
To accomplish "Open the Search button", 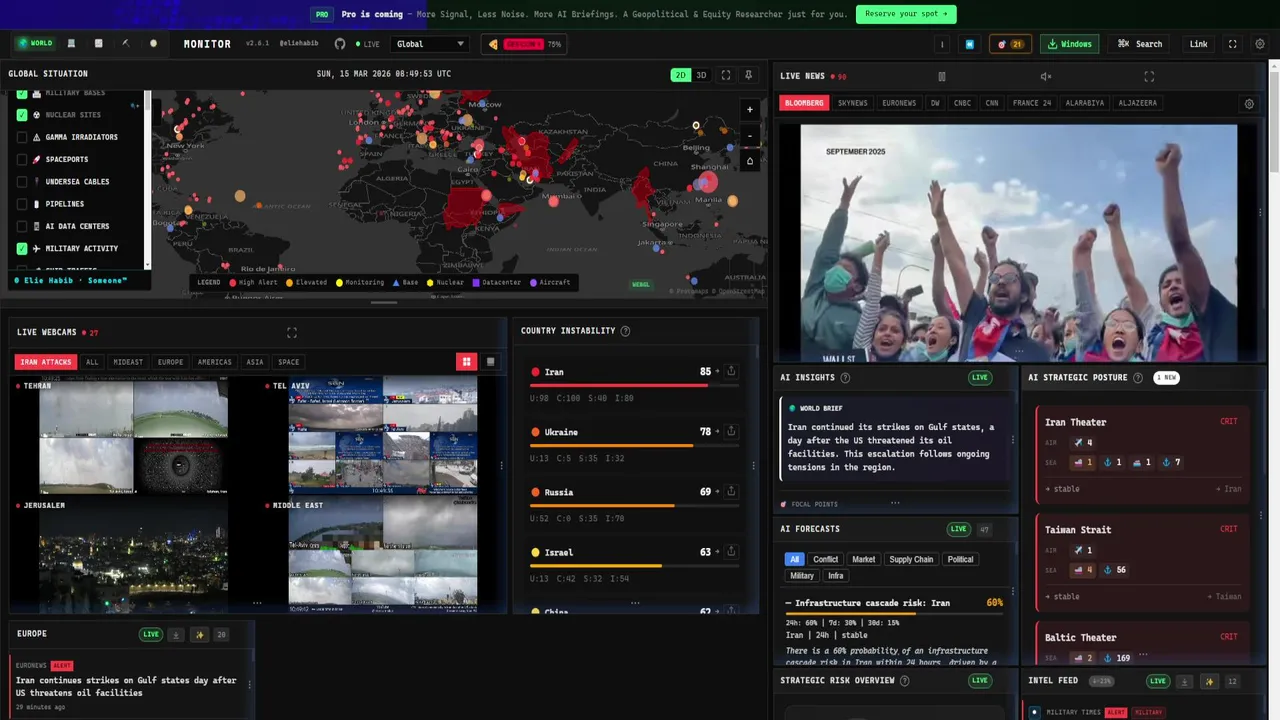I will [1140, 44].
